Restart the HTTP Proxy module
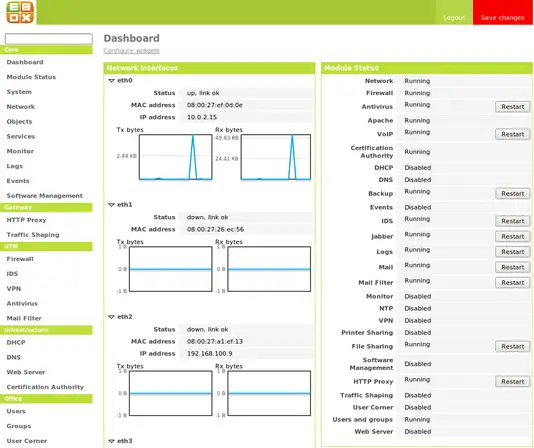The image size is (534, 448). (512, 382)
